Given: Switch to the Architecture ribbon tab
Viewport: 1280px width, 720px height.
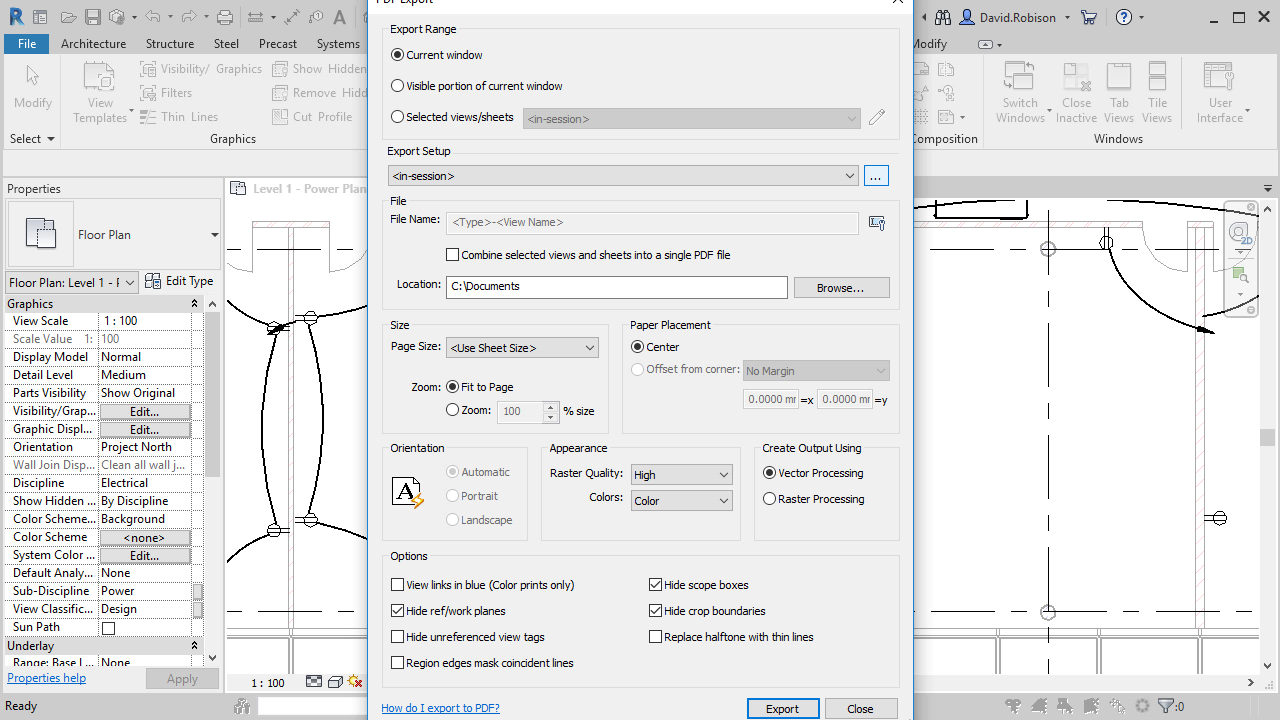Looking at the screenshot, I should pos(93,43).
